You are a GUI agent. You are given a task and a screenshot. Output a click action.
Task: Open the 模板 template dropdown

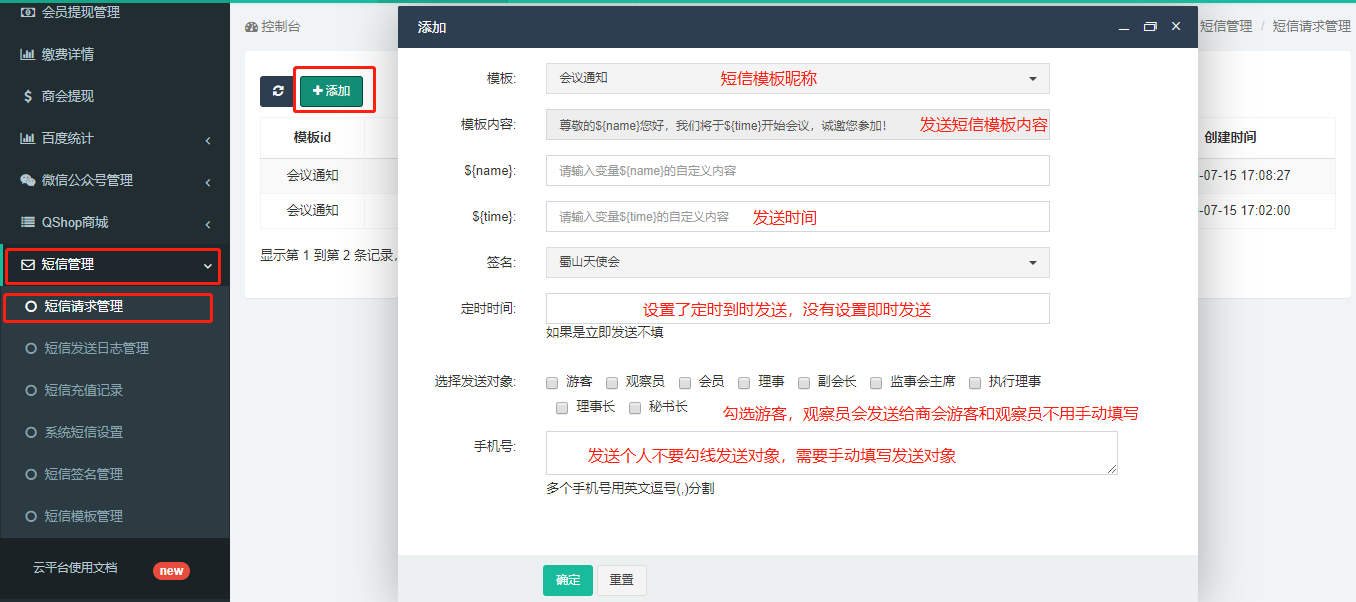pyautogui.click(x=797, y=78)
